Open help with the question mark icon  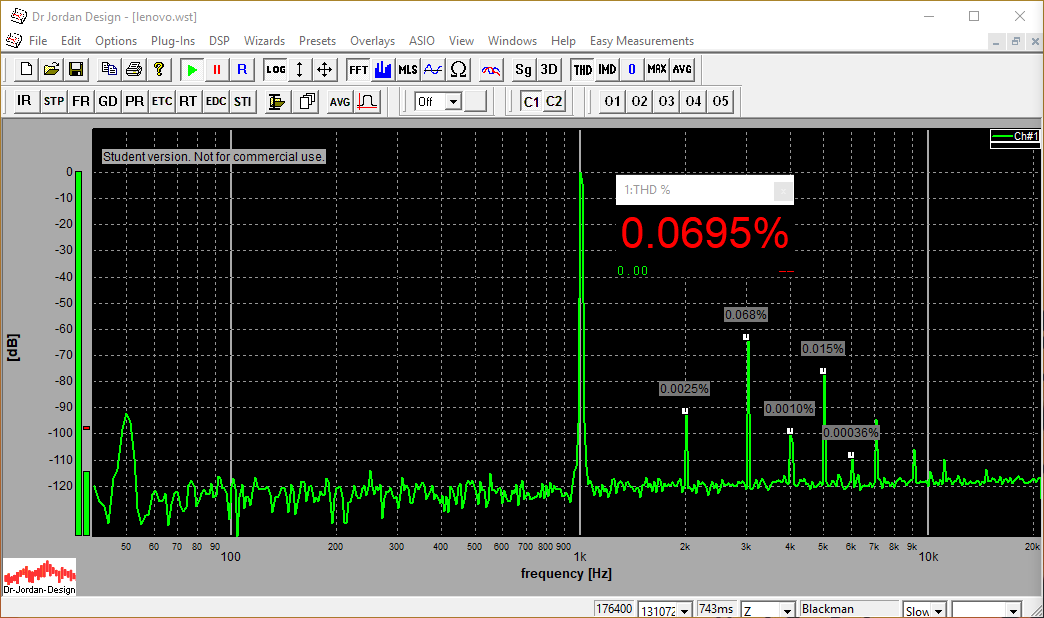[x=158, y=69]
